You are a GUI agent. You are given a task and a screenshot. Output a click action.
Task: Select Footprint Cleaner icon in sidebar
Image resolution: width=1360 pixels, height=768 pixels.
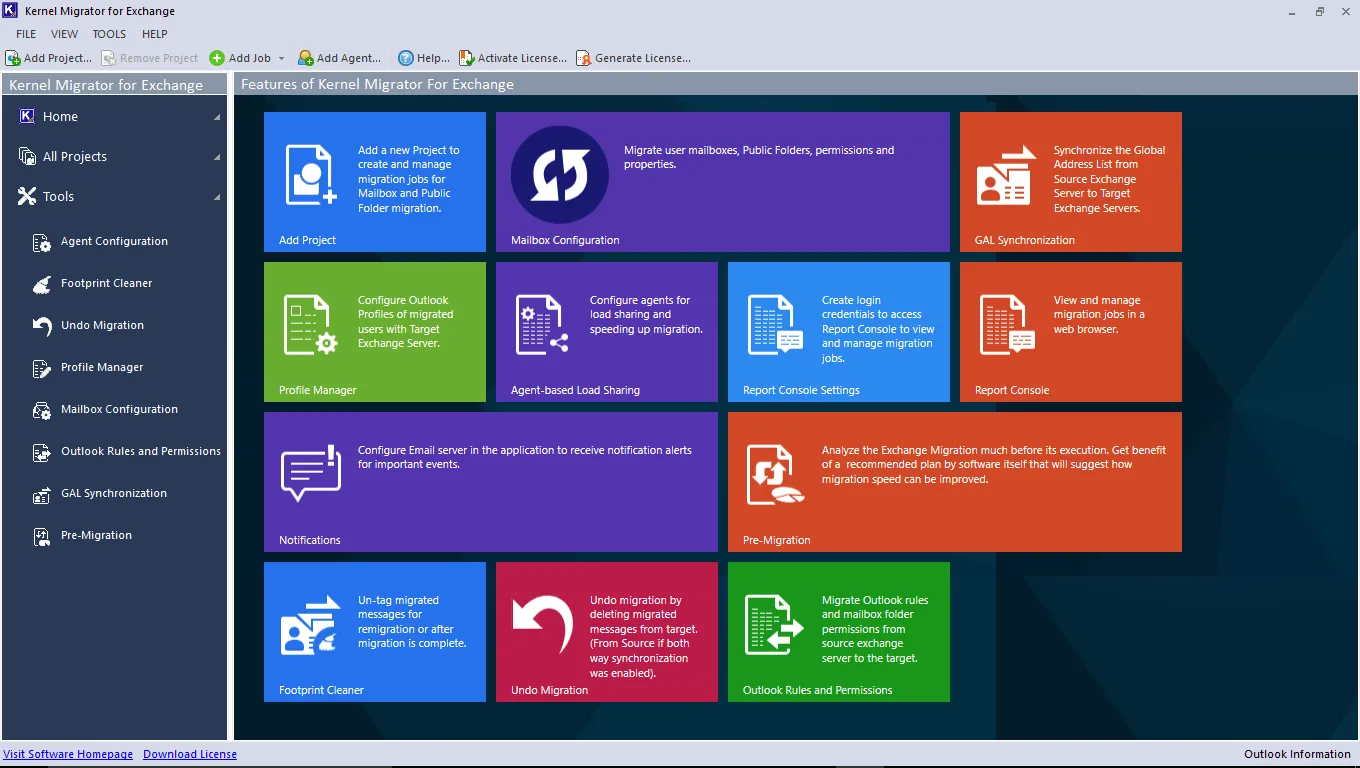42,284
